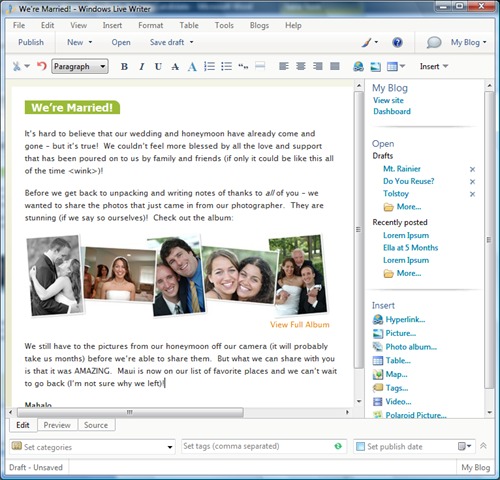Image resolution: width=500 pixels, height=480 pixels.
Task: Click the numbered list icon
Action: tap(209, 66)
